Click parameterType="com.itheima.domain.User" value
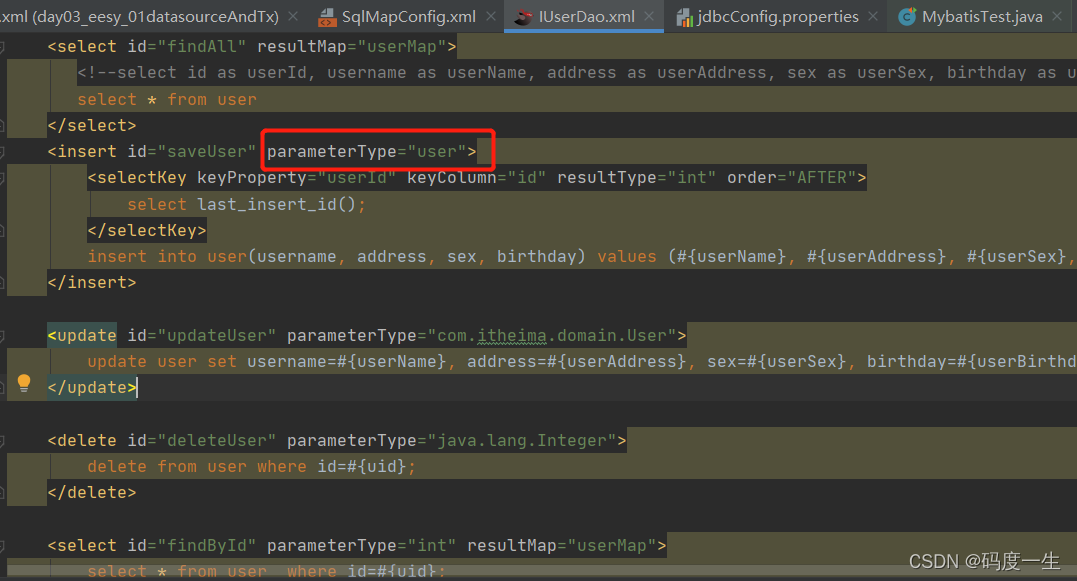Image resolution: width=1077 pixels, height=581 pixels. [x=552, y=336]
